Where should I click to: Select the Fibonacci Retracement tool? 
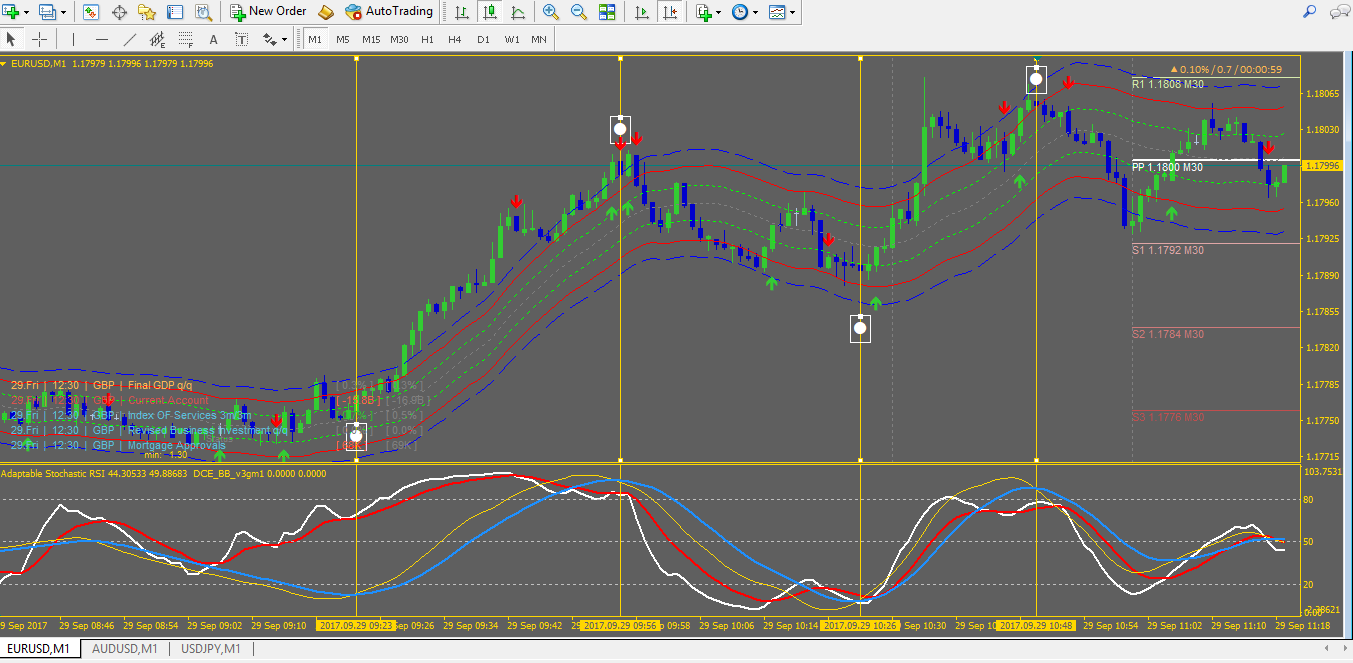coord(185,39)
